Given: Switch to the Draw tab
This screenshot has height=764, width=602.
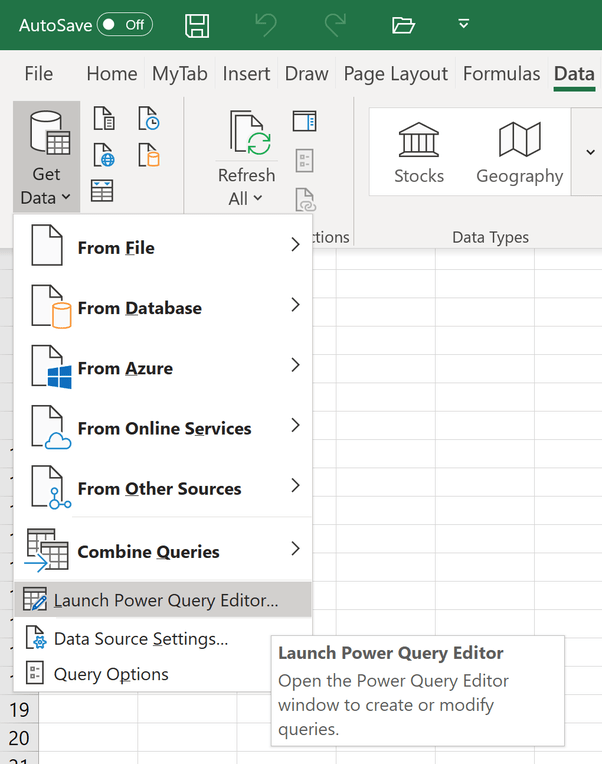Looking at the screenshot, I should pos(306,74).
